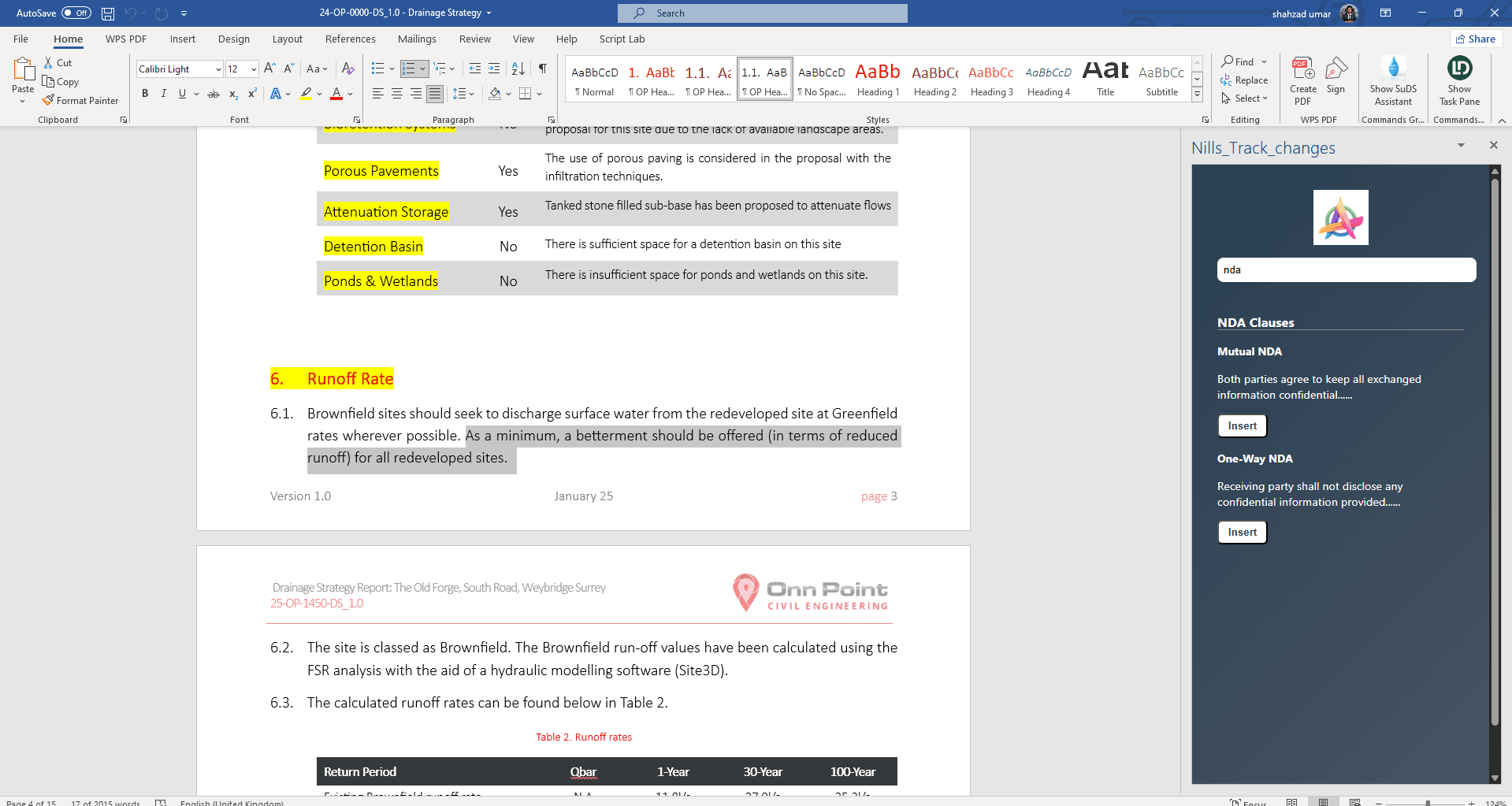Click the title bar Search box
Viewport: 1512px width, 806px height.
pyautogui.click(x=762, y=13)
